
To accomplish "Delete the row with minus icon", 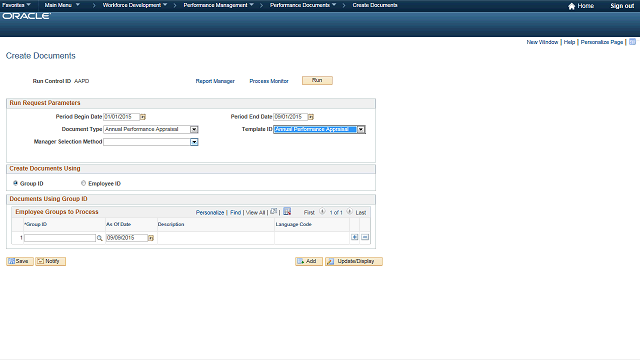I will click(365, 237).
